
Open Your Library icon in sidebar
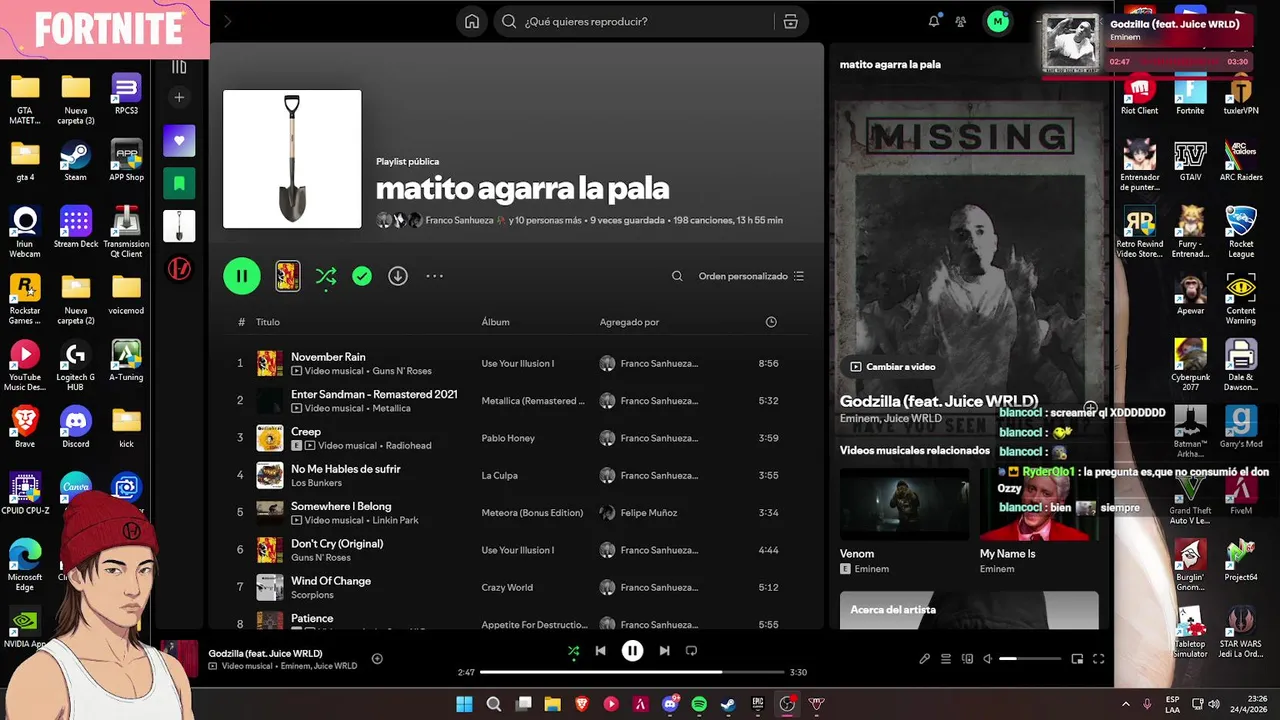click(179, 67)
